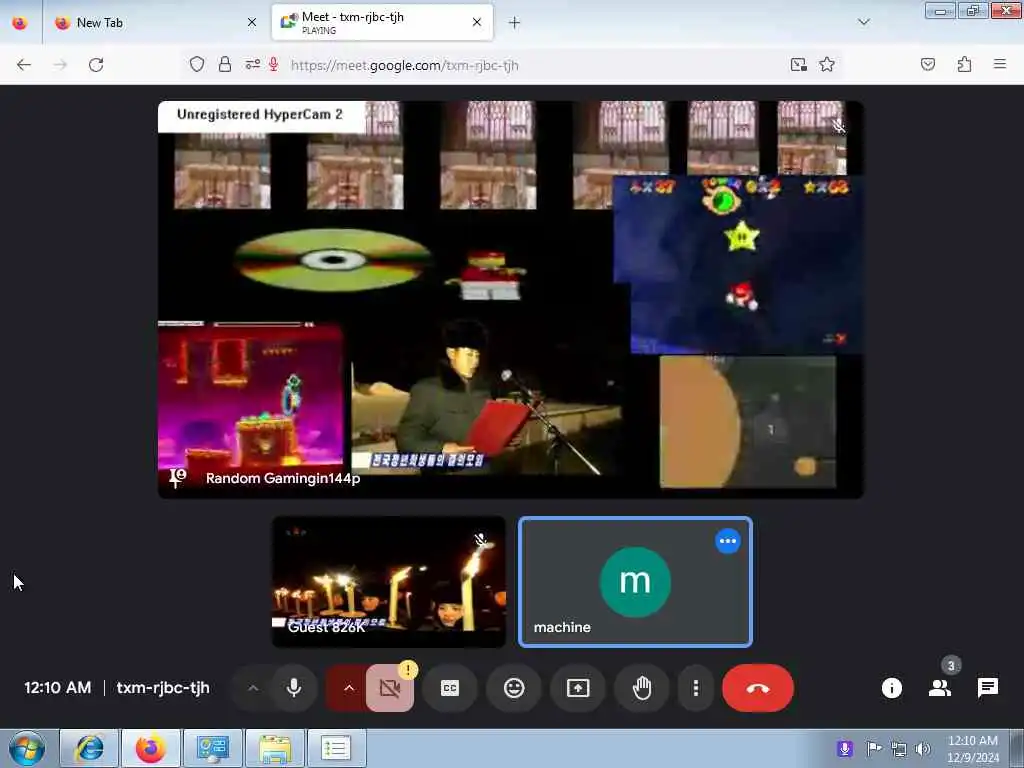1024x768 pixels.
Task: Click the Random Gamingin144p pinned video
Action: (x=511, y=299)
